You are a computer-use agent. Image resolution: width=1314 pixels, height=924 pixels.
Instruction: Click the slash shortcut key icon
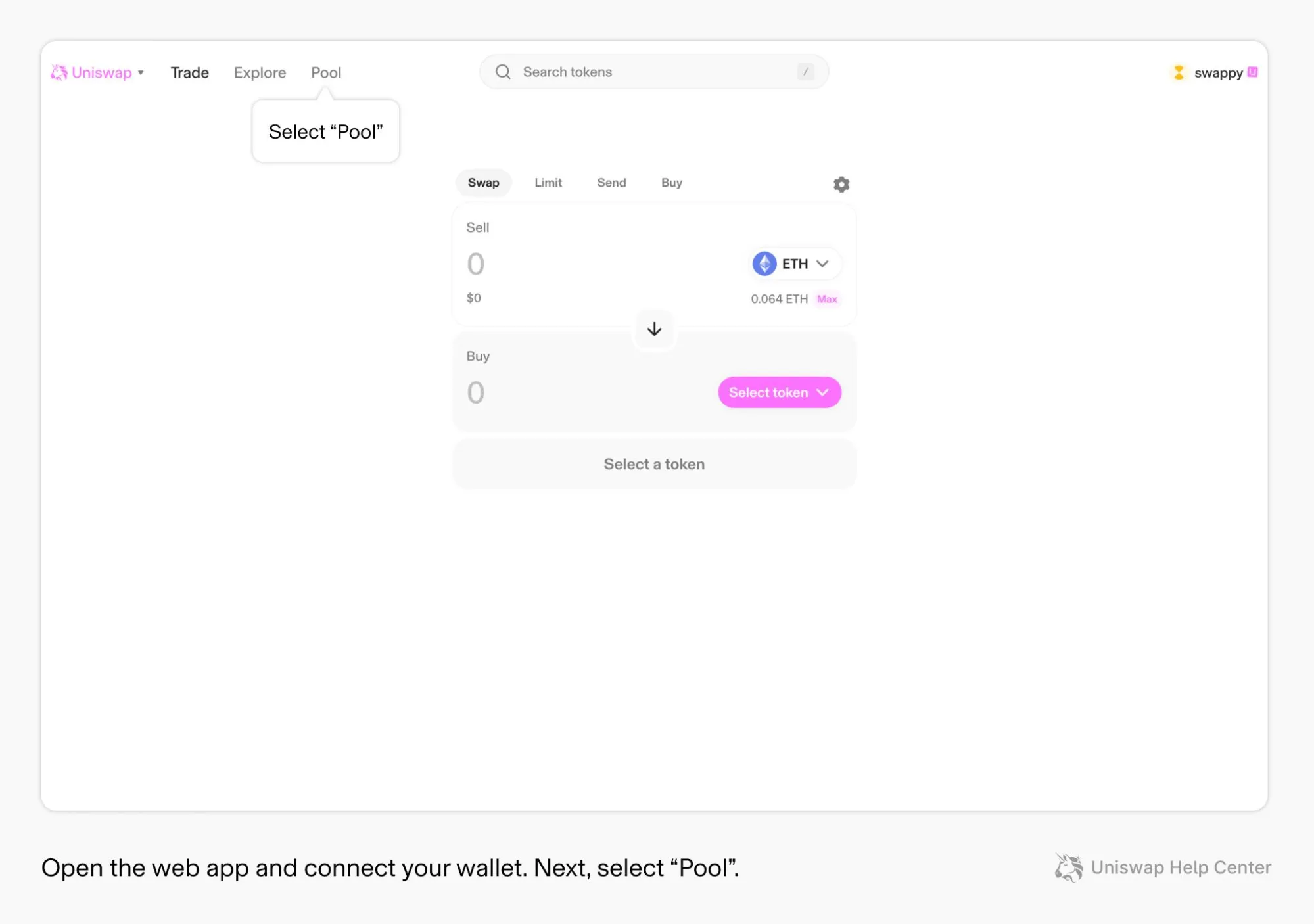coord(805,72)
